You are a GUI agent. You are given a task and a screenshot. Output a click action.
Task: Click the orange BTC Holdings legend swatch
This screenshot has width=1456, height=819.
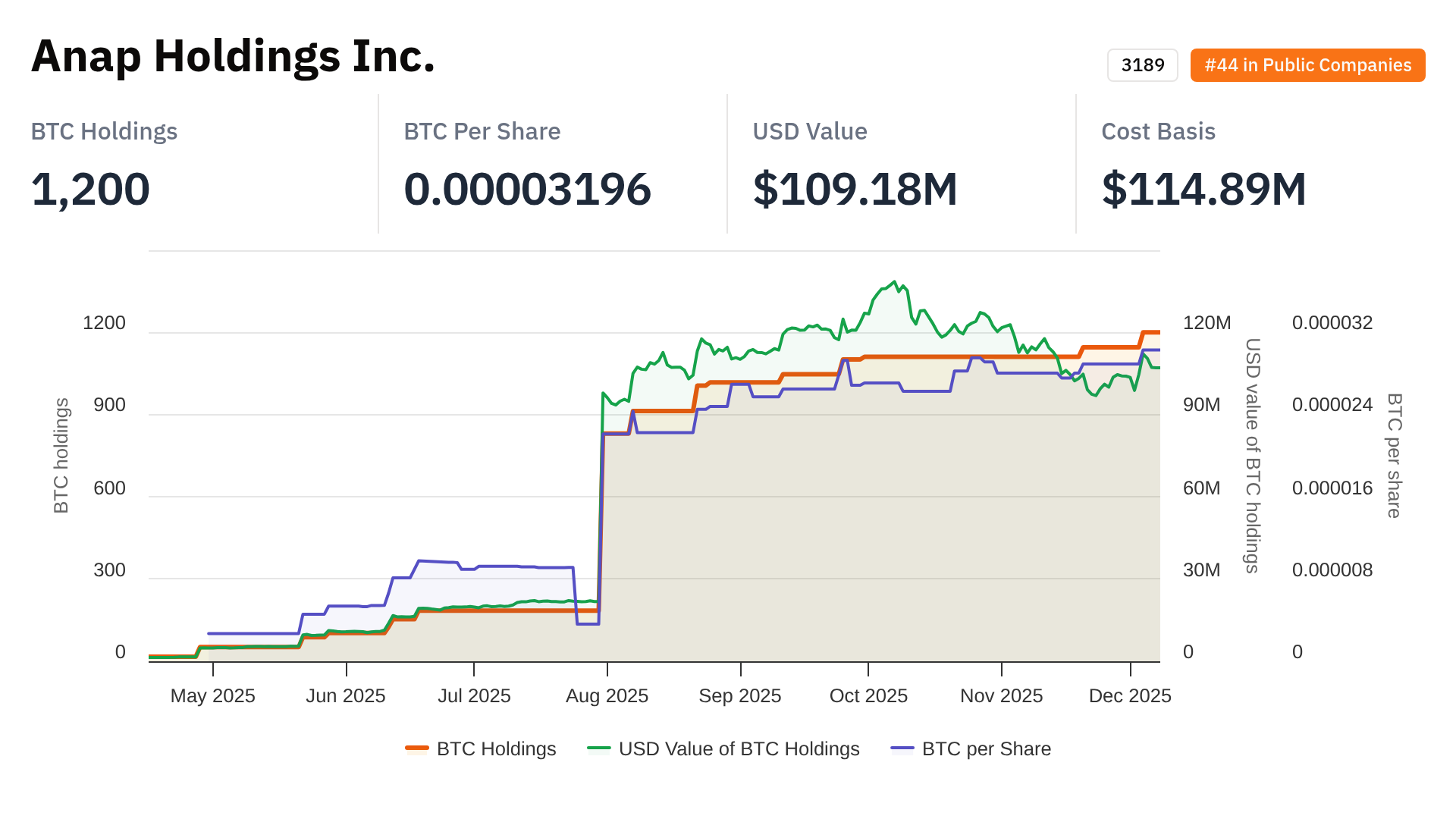tap(417, 748)
